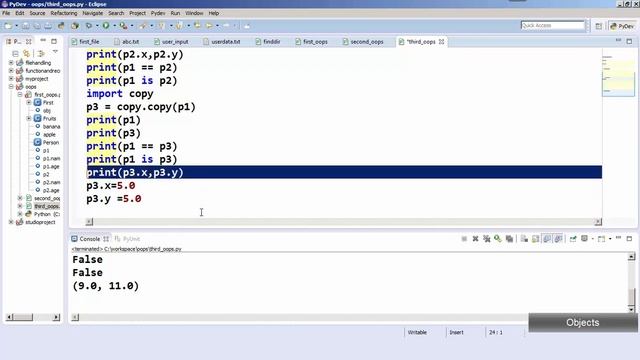The width and height of the screenshot is (640, 360).
Task: Toggle Show Console on error output
Action: (558, 239)
